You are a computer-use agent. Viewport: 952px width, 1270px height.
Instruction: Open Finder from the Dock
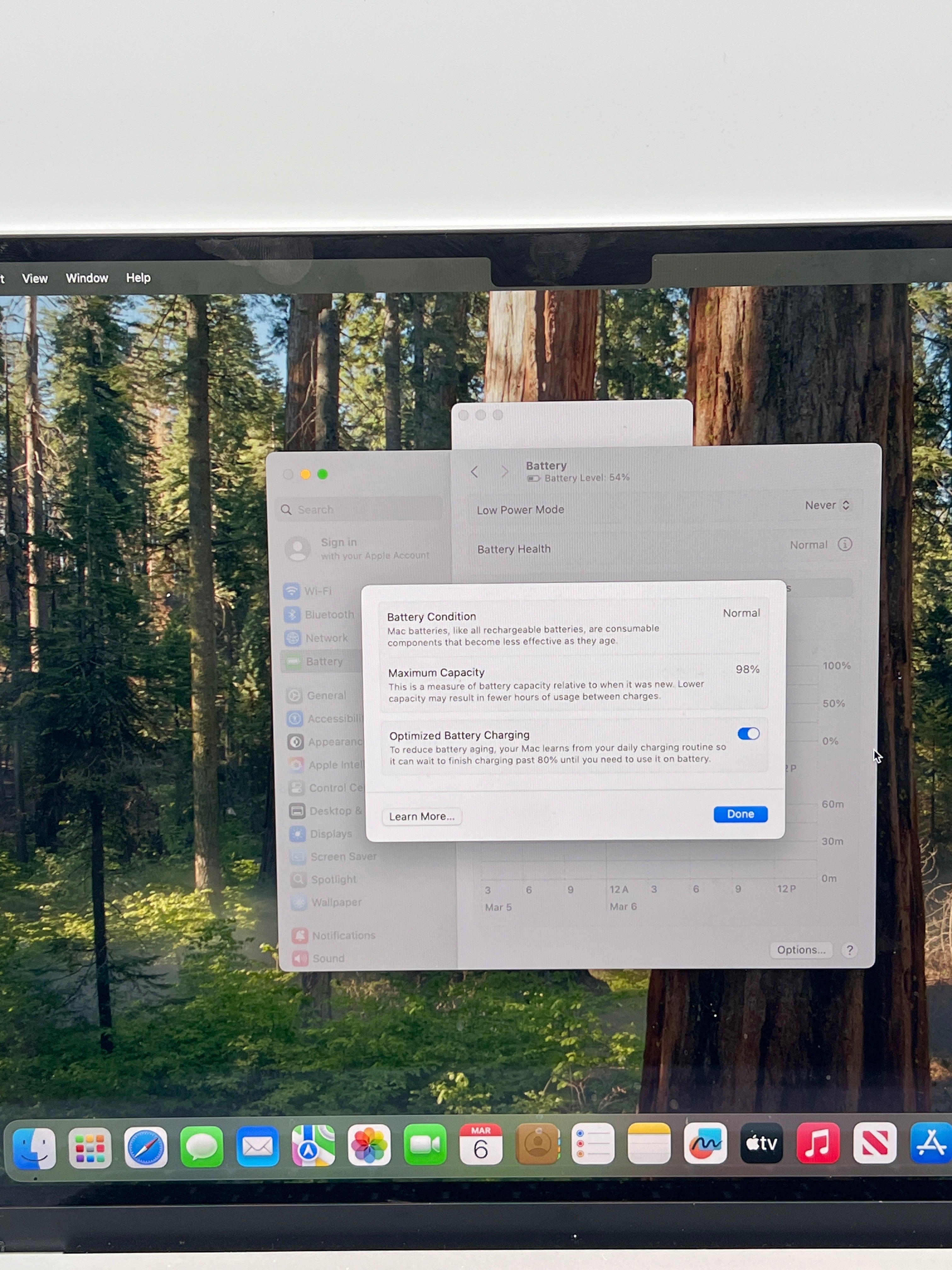34,1148
